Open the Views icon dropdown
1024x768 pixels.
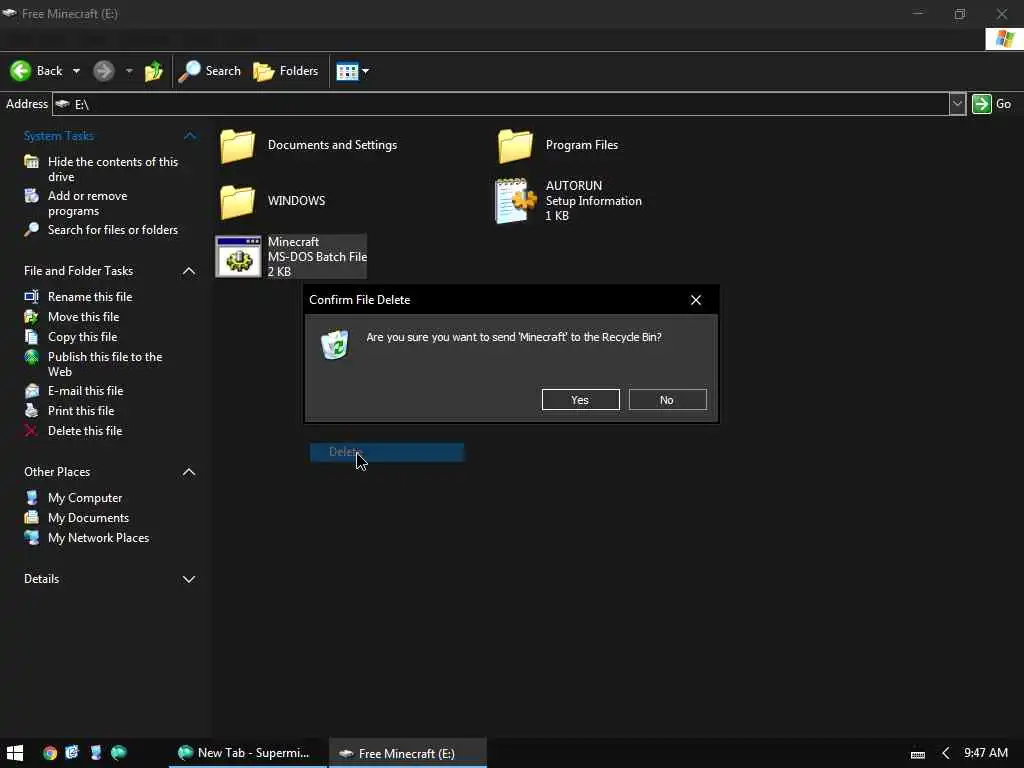(x=352, y=71)
